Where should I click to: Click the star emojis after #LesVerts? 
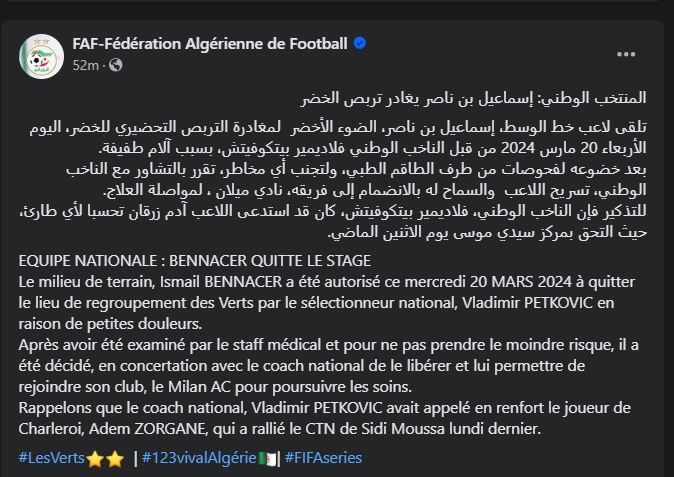click(107, 458)
